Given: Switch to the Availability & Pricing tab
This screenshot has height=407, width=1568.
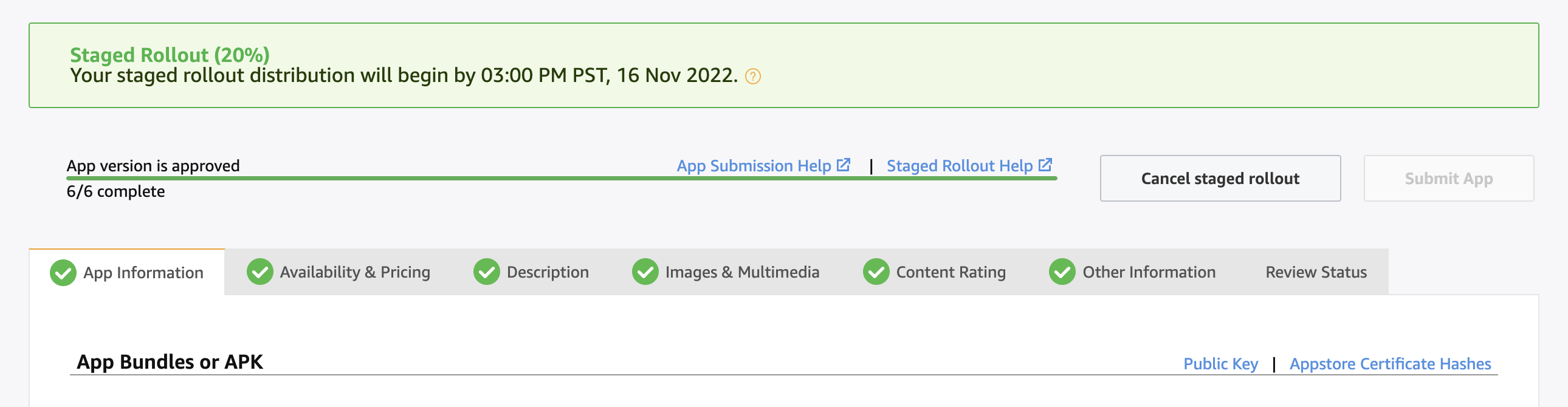Looking at the screenshot, I should [x=355, y=272].
